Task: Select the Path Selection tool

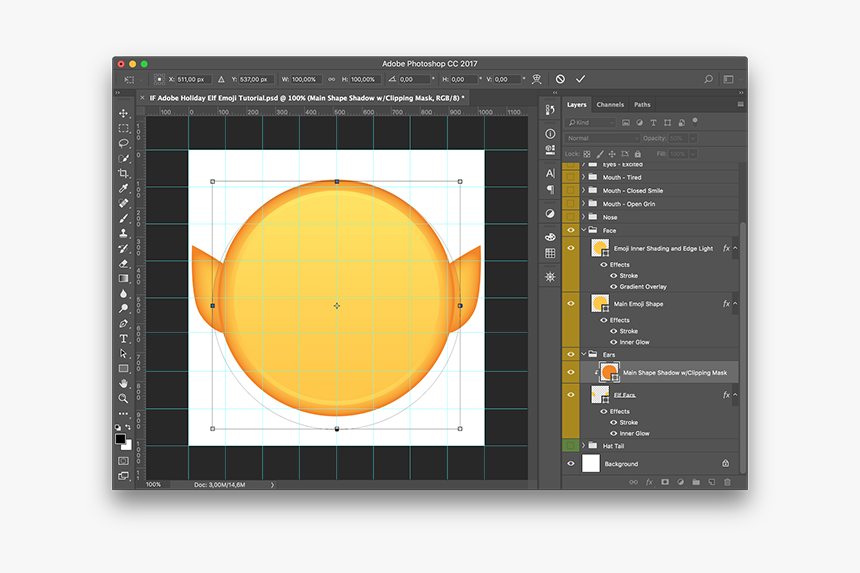Action: [123, 353]
